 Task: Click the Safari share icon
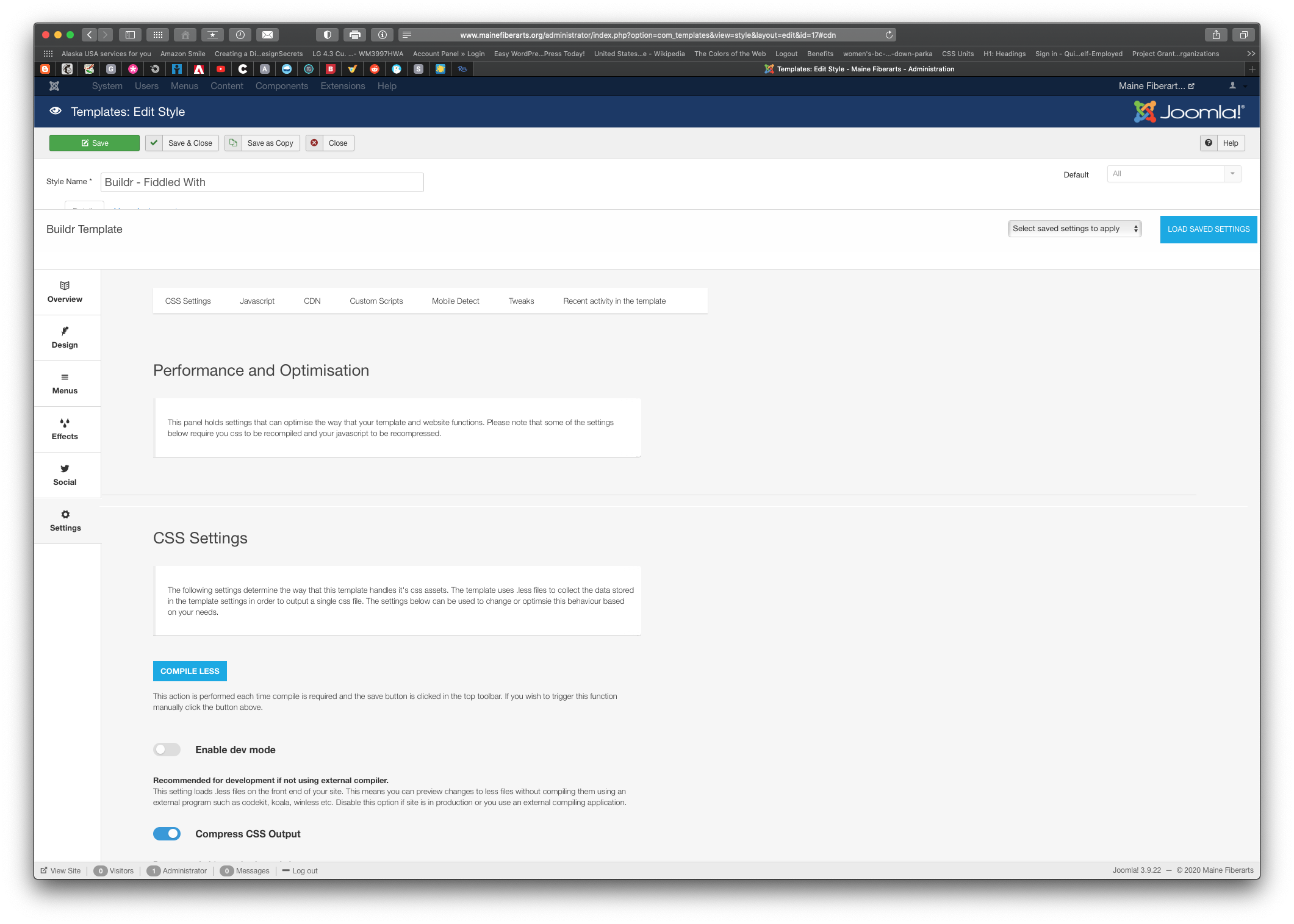tap(1216, 35)
